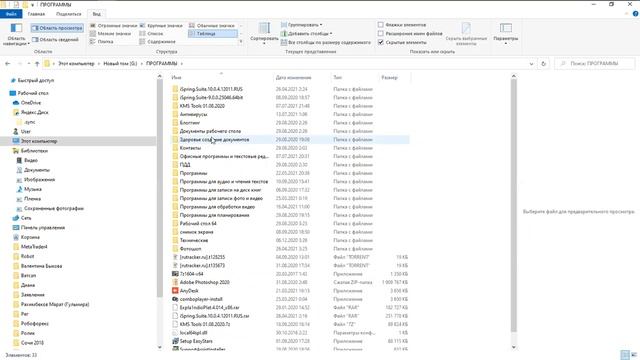
Task: Open address bar history dropdown
Action: click(531, 64)
